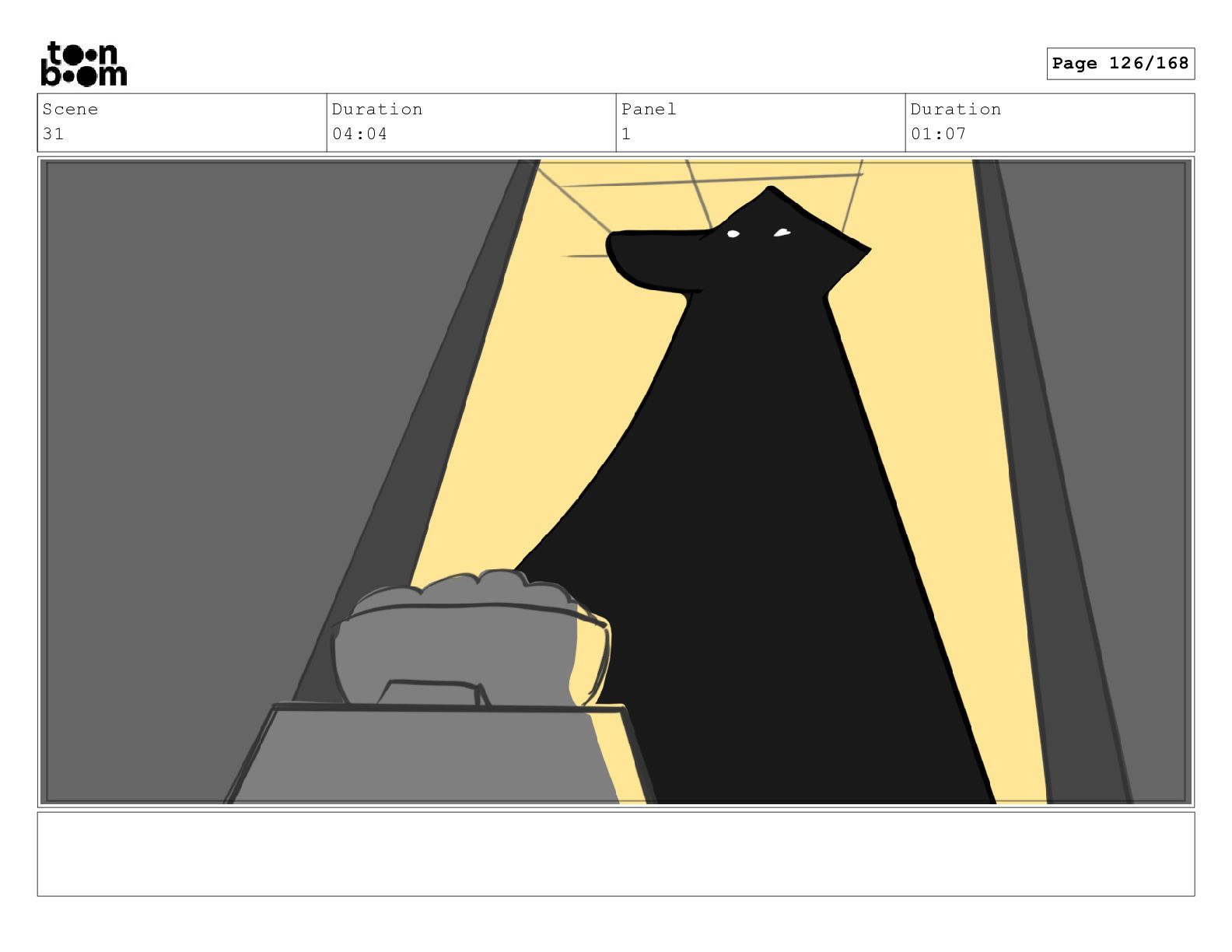This screenshot has width=1232, height=952.
Task: Click the 'Page 126/168' page number box
Action: tap(1120, 64)
